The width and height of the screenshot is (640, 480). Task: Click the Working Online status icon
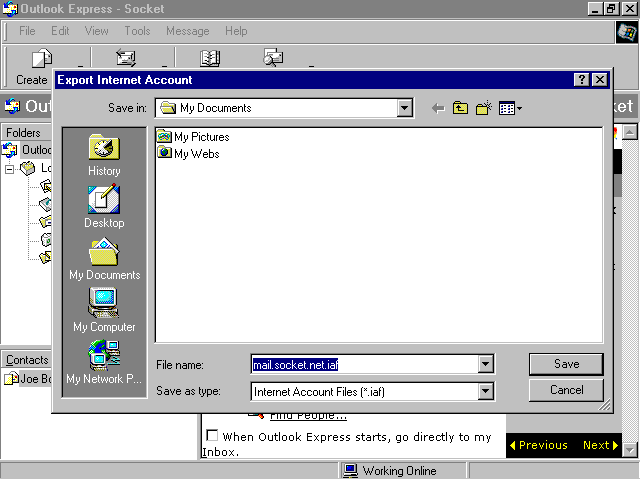[x=350, y=471]
